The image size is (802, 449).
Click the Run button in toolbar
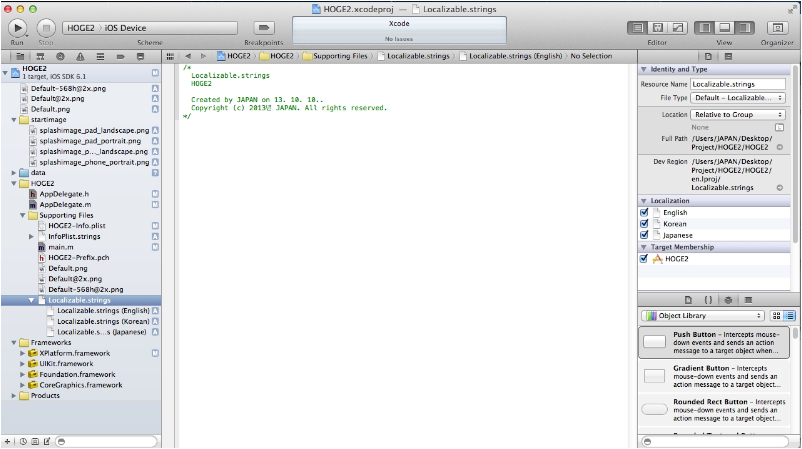tap(17, 28)
